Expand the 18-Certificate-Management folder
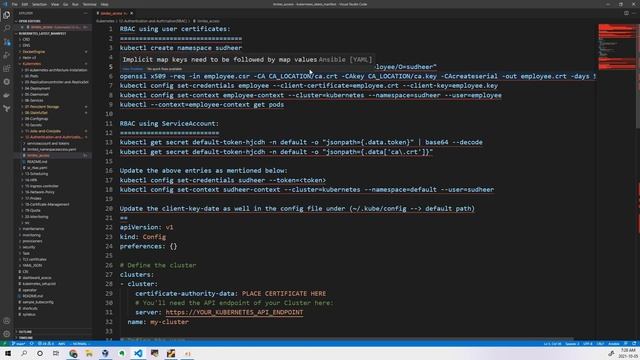Image resolution: width=640 pixels, height=360 pixels. coord(47,204)
